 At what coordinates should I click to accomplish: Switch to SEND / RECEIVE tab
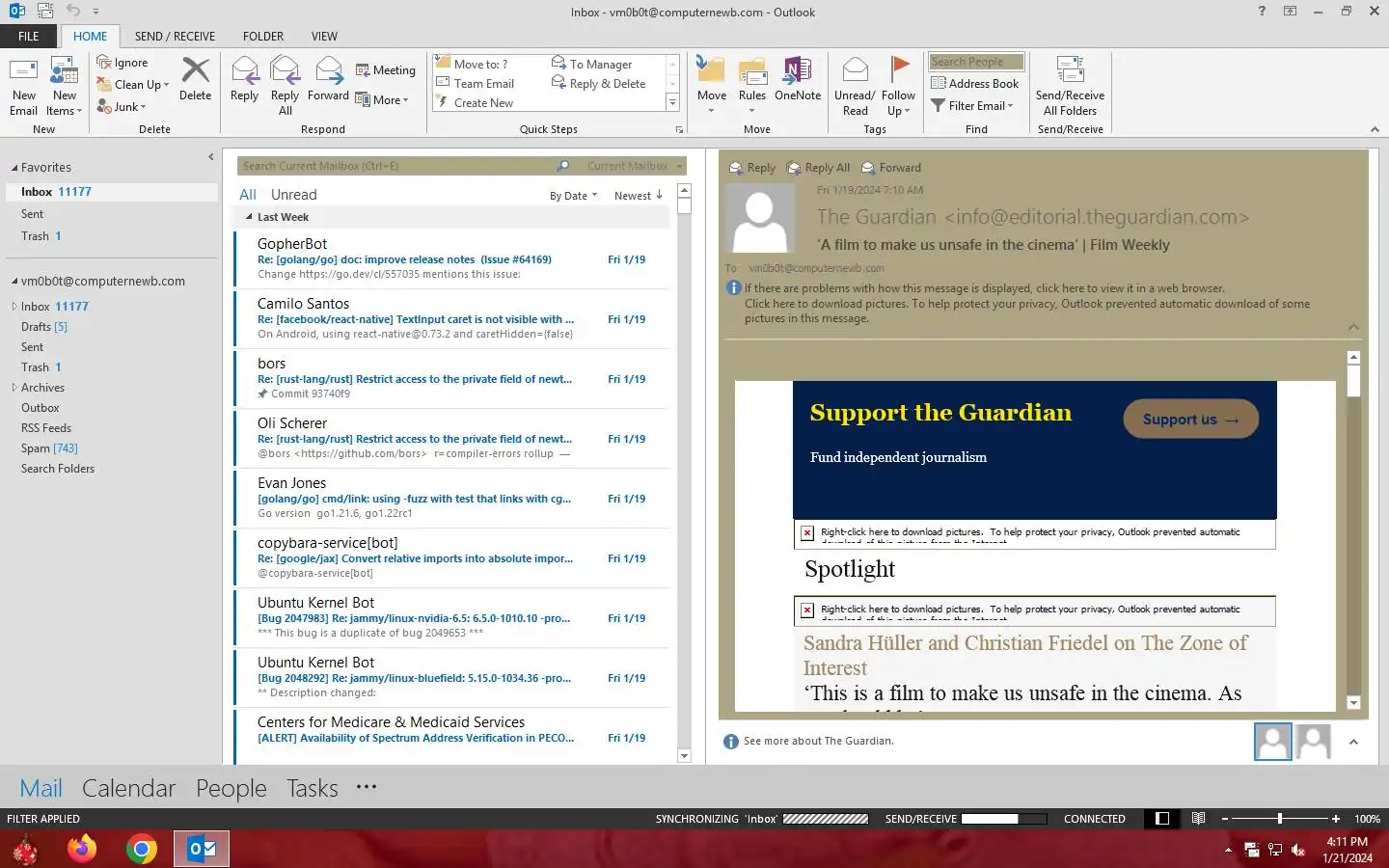click(x=175, y=37)
